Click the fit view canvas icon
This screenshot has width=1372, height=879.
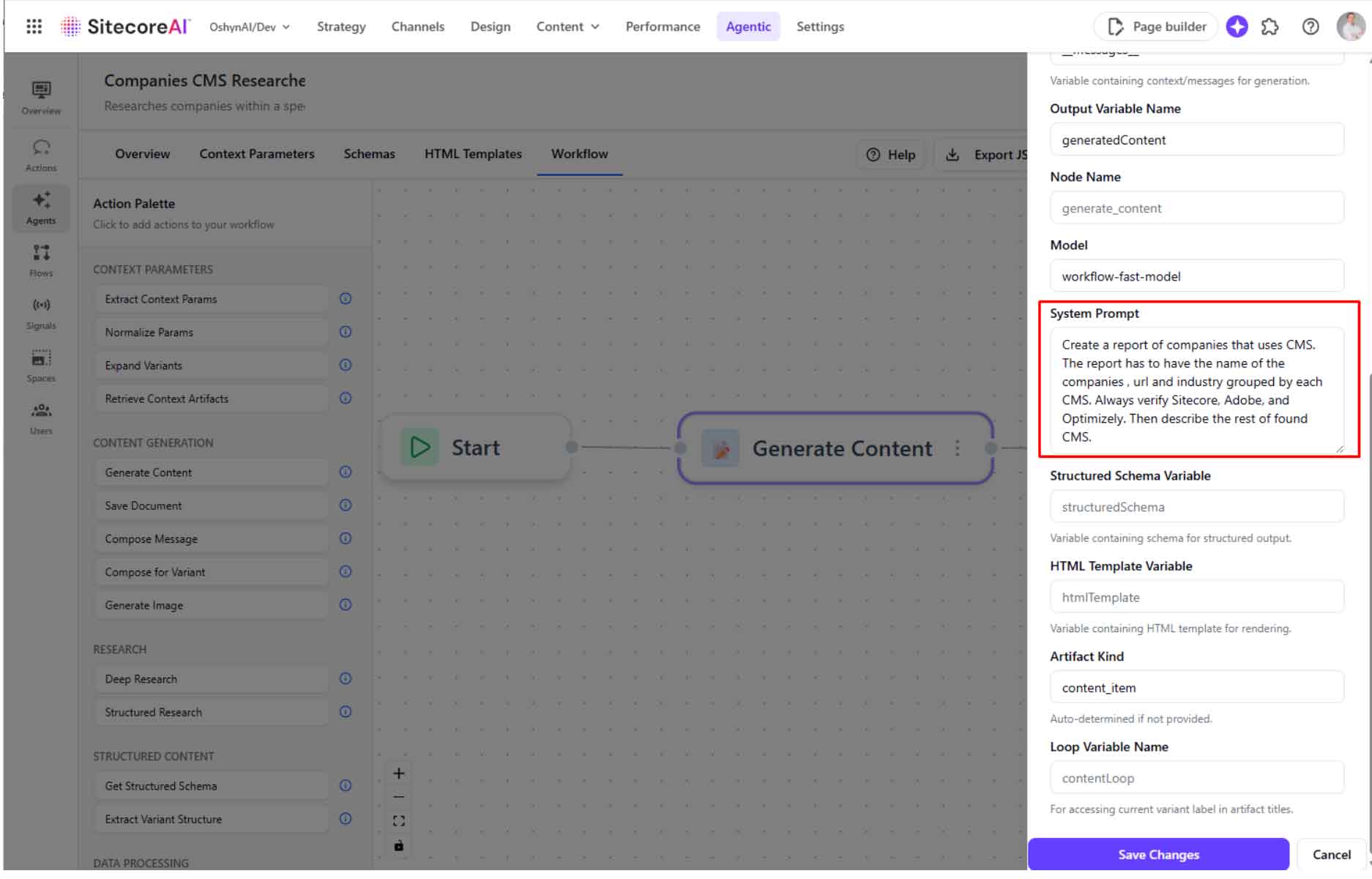(x=398, y=821)
